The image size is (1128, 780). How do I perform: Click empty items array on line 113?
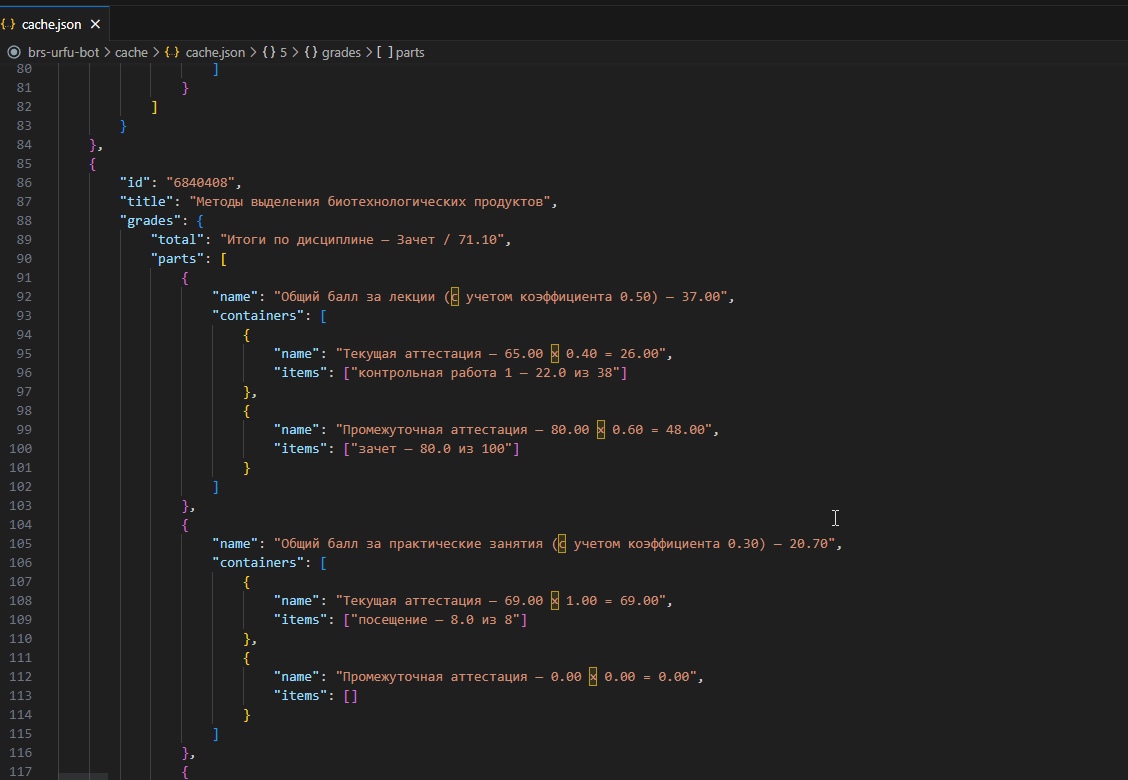click(350, 696)
